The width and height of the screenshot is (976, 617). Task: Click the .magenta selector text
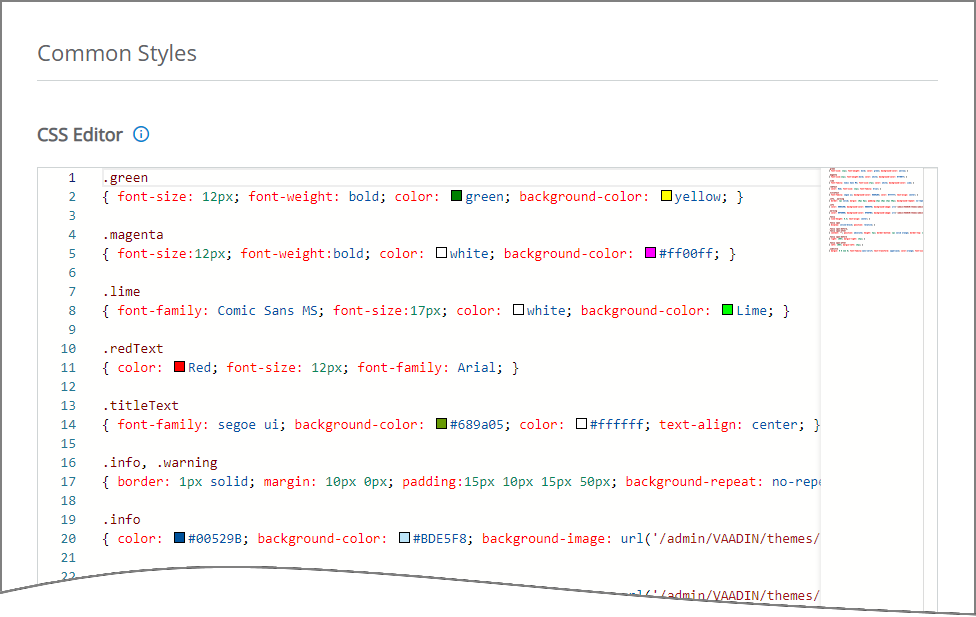(133, 235)
